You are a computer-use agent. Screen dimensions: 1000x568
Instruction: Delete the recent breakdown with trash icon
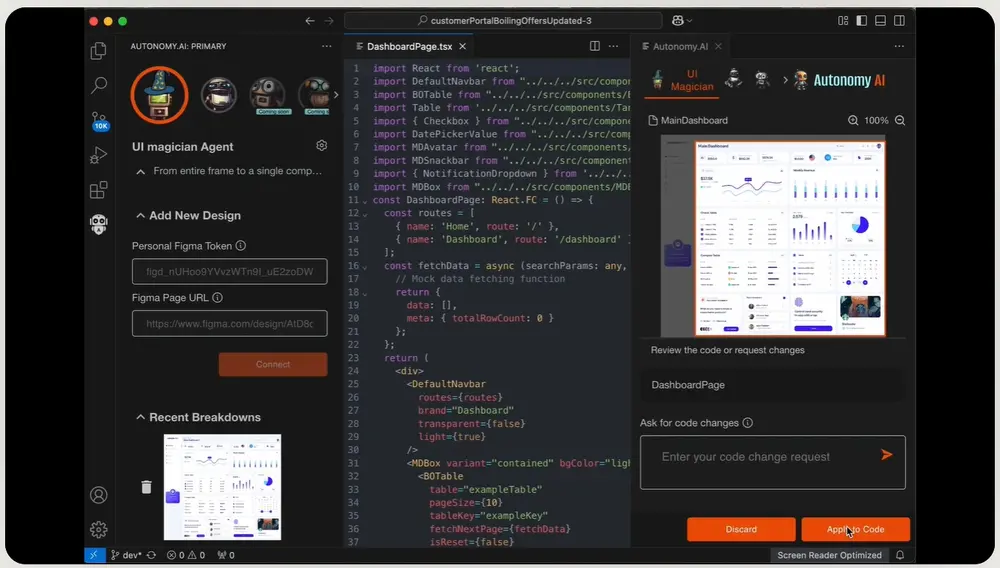[146, 487]
